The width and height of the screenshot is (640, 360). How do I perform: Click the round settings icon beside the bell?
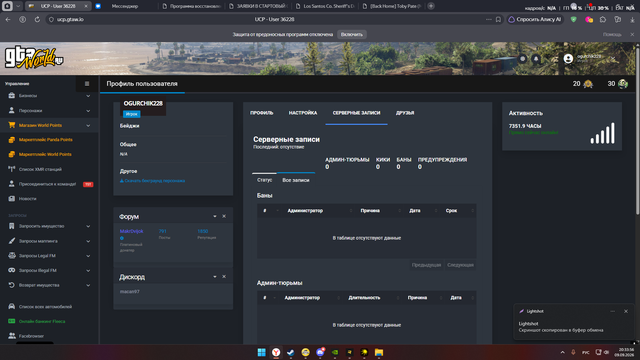pyautogui.click(x=522, y=59)
